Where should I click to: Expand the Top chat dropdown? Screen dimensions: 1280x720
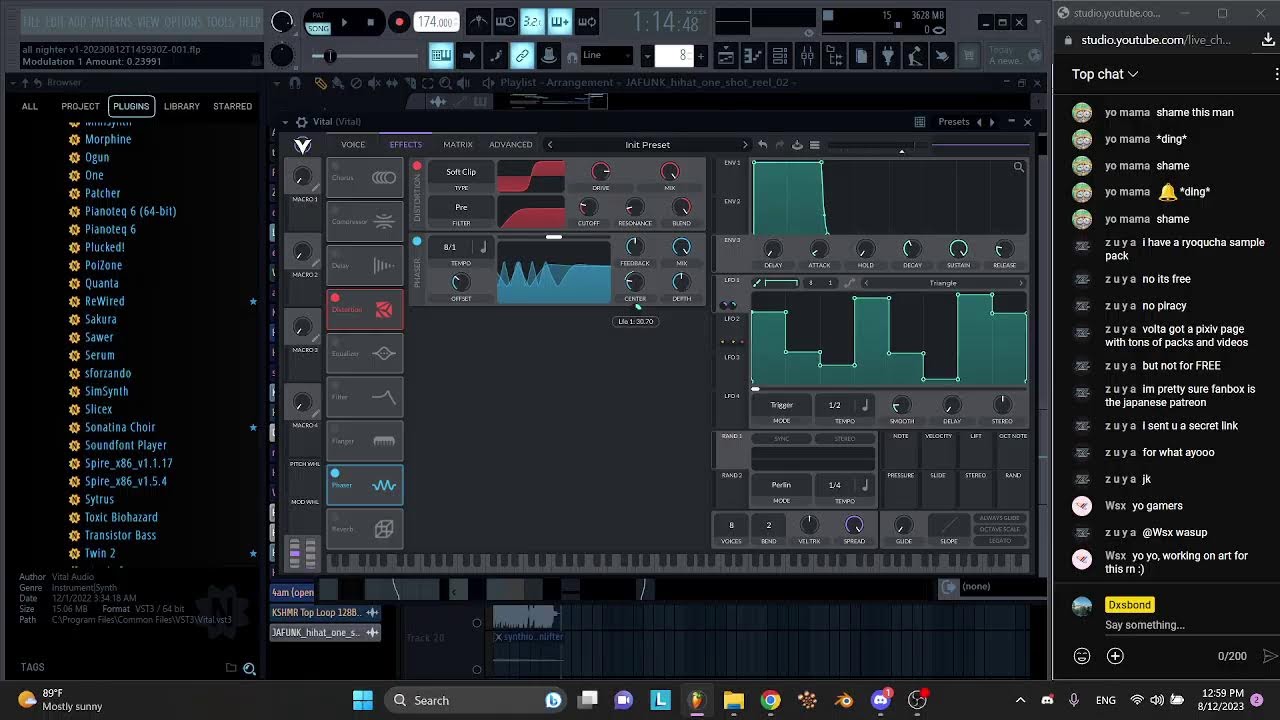1105,74
